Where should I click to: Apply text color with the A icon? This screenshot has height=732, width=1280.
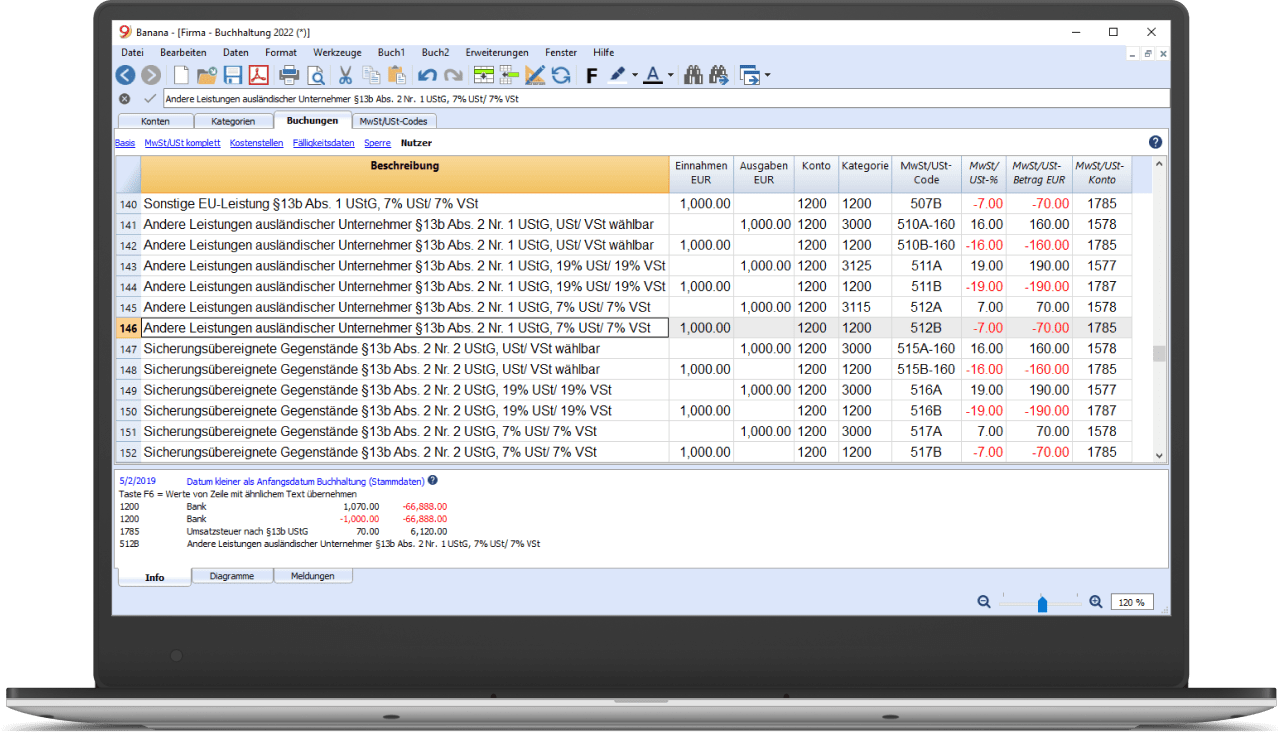pyautogui.click(x=653, y=75)
